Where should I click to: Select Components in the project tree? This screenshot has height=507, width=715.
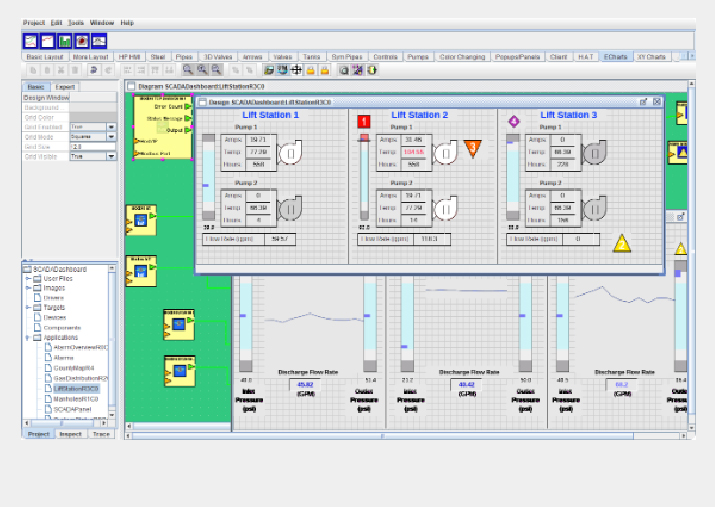(x=62, y=327)
